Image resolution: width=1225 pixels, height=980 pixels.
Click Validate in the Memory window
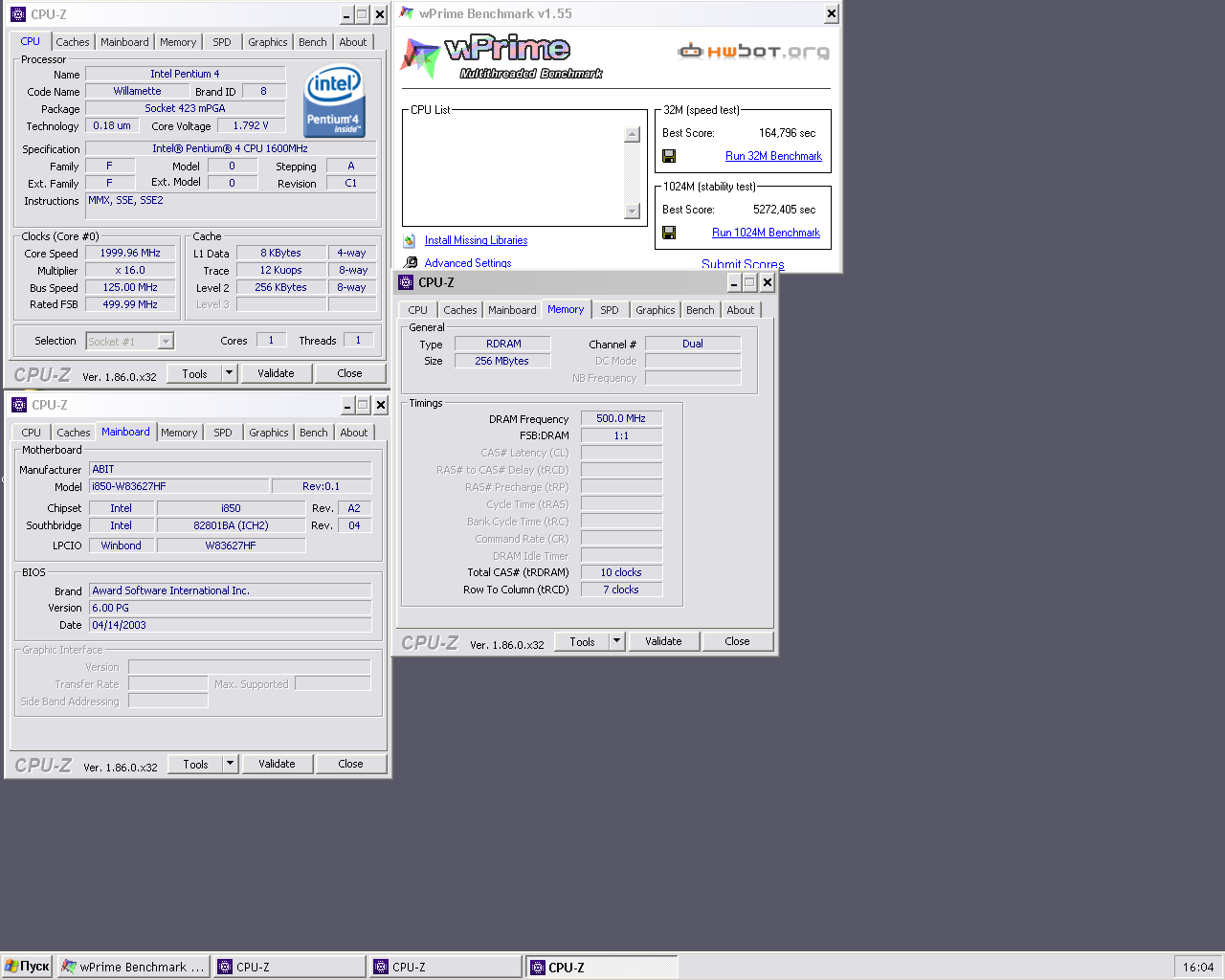point(663,641)
